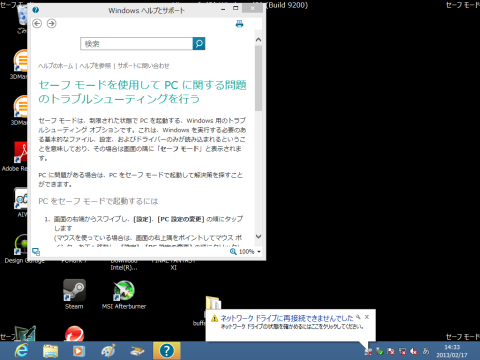Screen dimensions: 480x360
Task: Dismiss the network drive notification balloon
Action: pyautogui.click(x=367, y=317)
